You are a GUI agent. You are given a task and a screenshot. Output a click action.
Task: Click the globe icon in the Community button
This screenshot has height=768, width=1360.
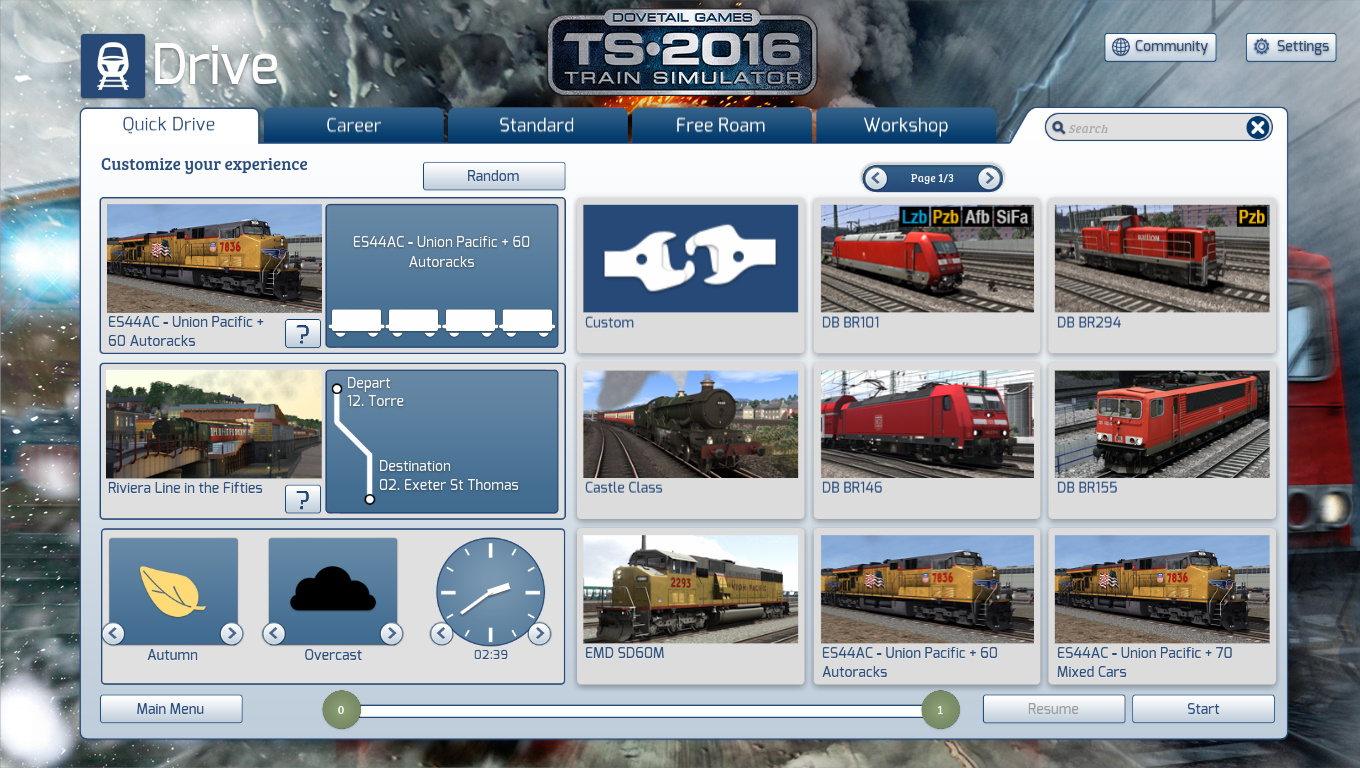1121,47
